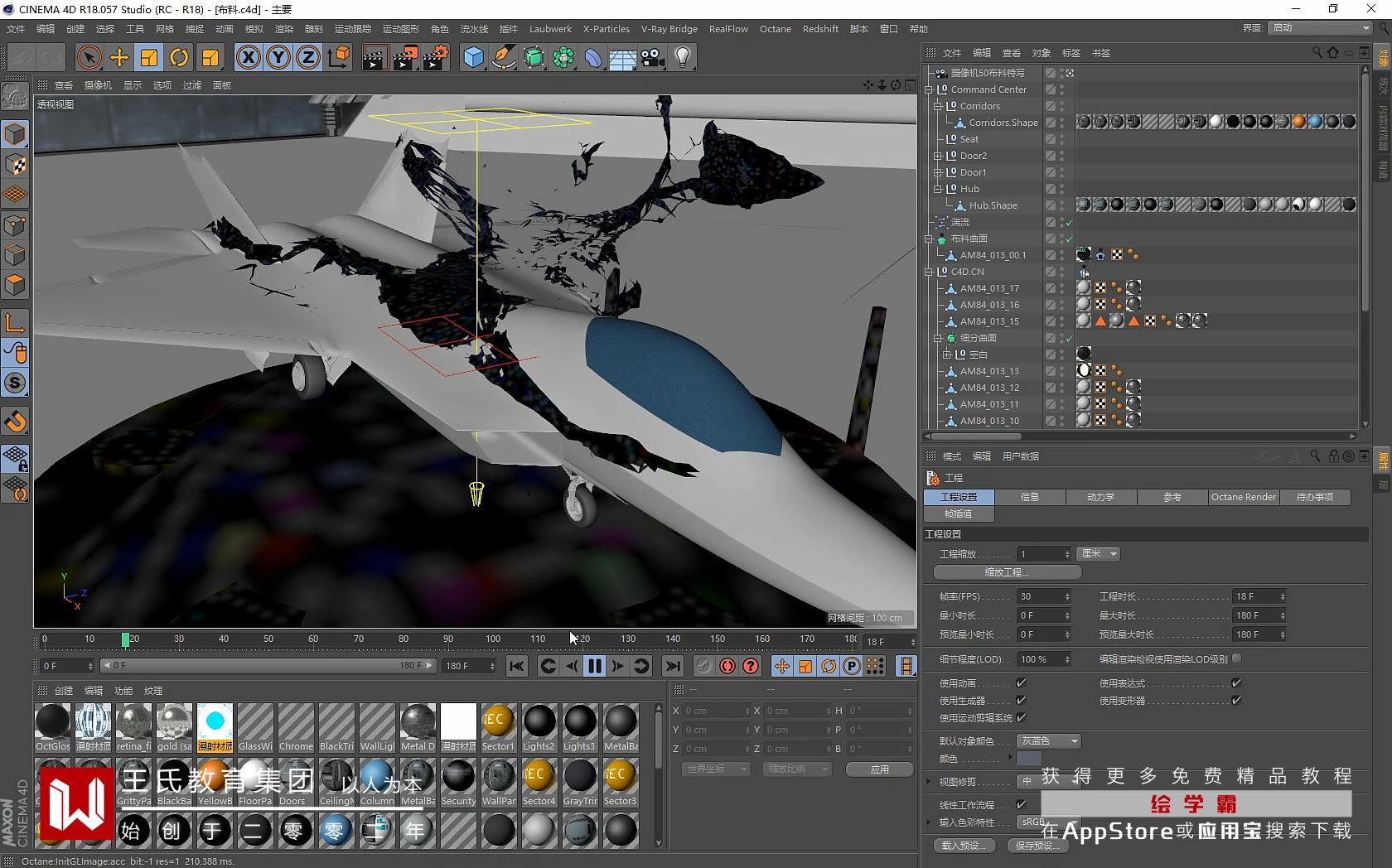
Task: Toggle the 使用动画 checkbox
Action: click(x=1021, y=683)
